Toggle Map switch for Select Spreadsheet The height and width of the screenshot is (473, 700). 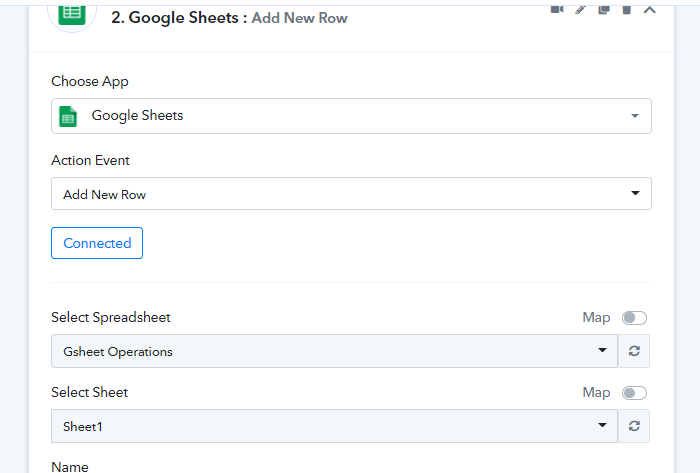coord(634,318)
